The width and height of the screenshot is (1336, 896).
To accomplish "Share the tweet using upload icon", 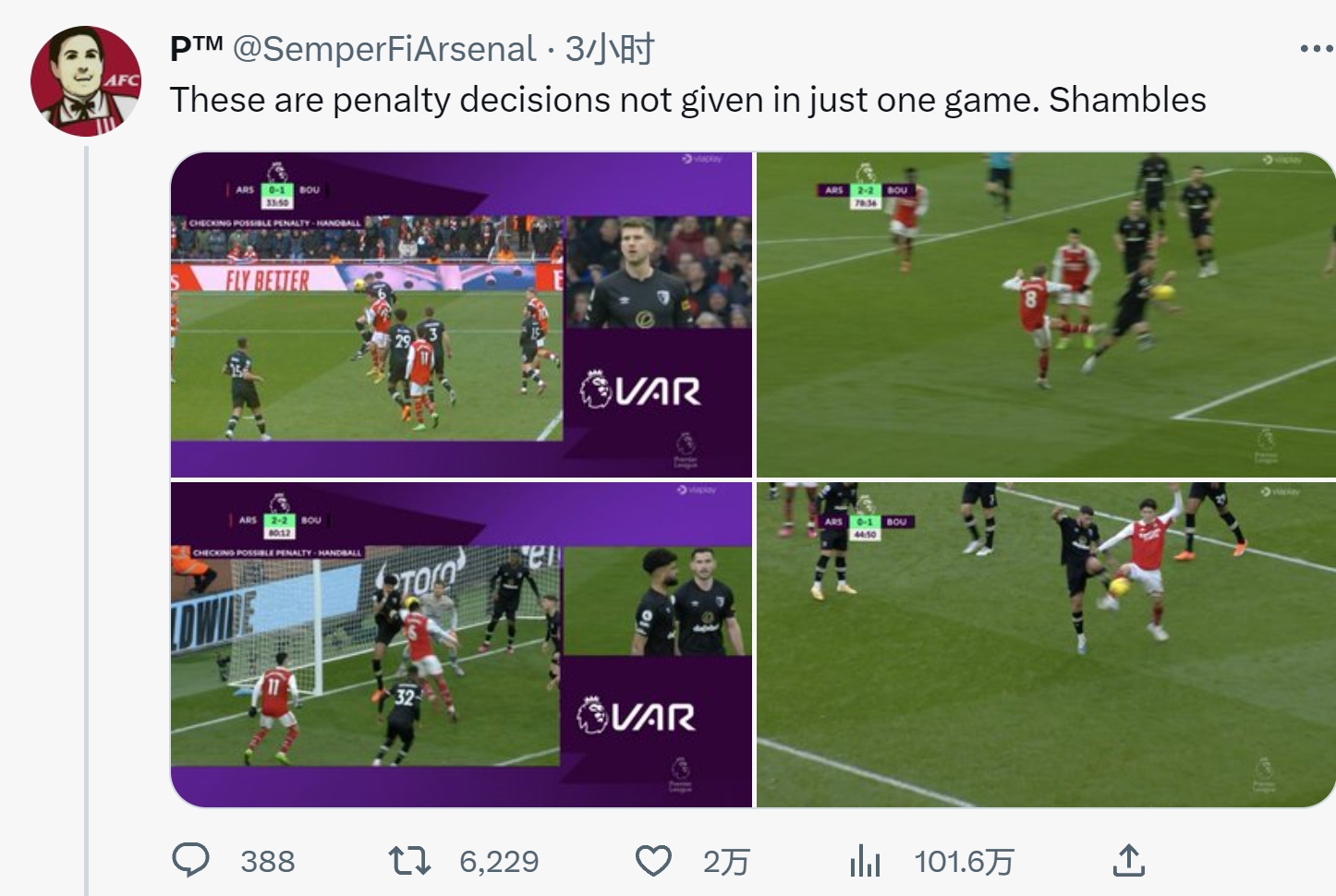I will click(x=1129, y=861).
